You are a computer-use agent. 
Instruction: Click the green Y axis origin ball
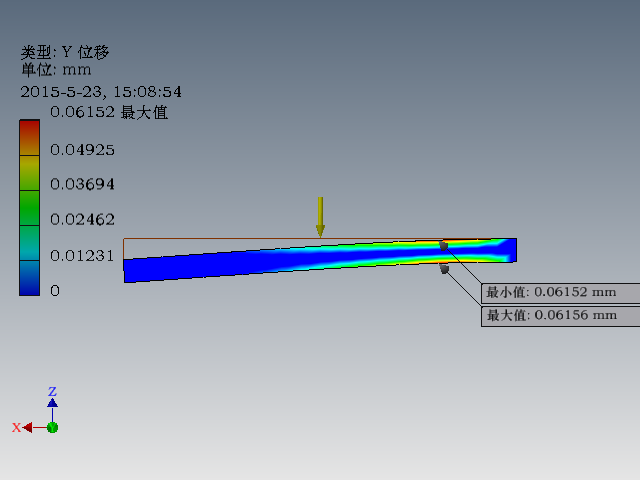(x=53, y=428)
